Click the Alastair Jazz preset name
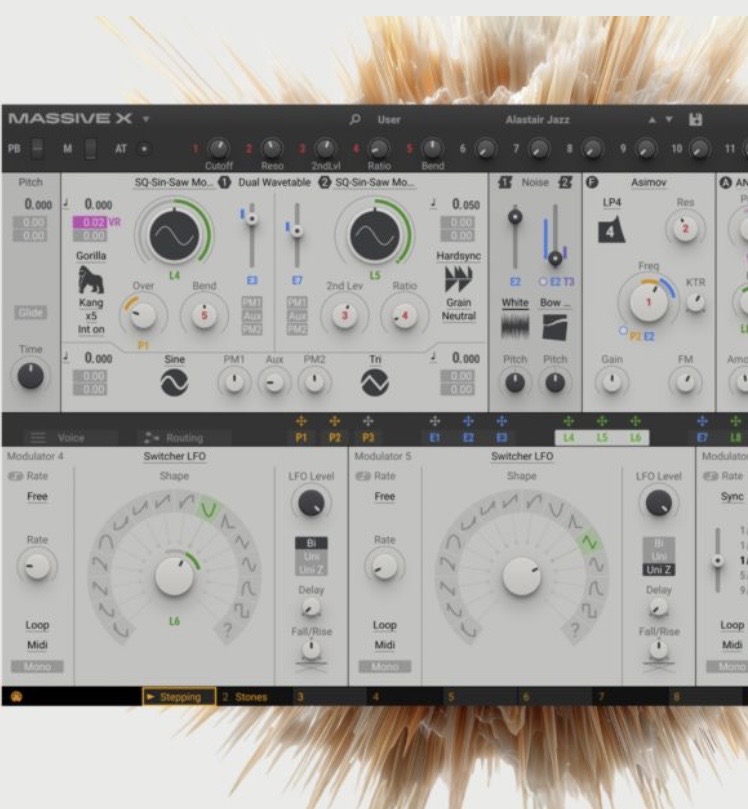The width and height of the screenshot is (748, 809). pos(537,120)
